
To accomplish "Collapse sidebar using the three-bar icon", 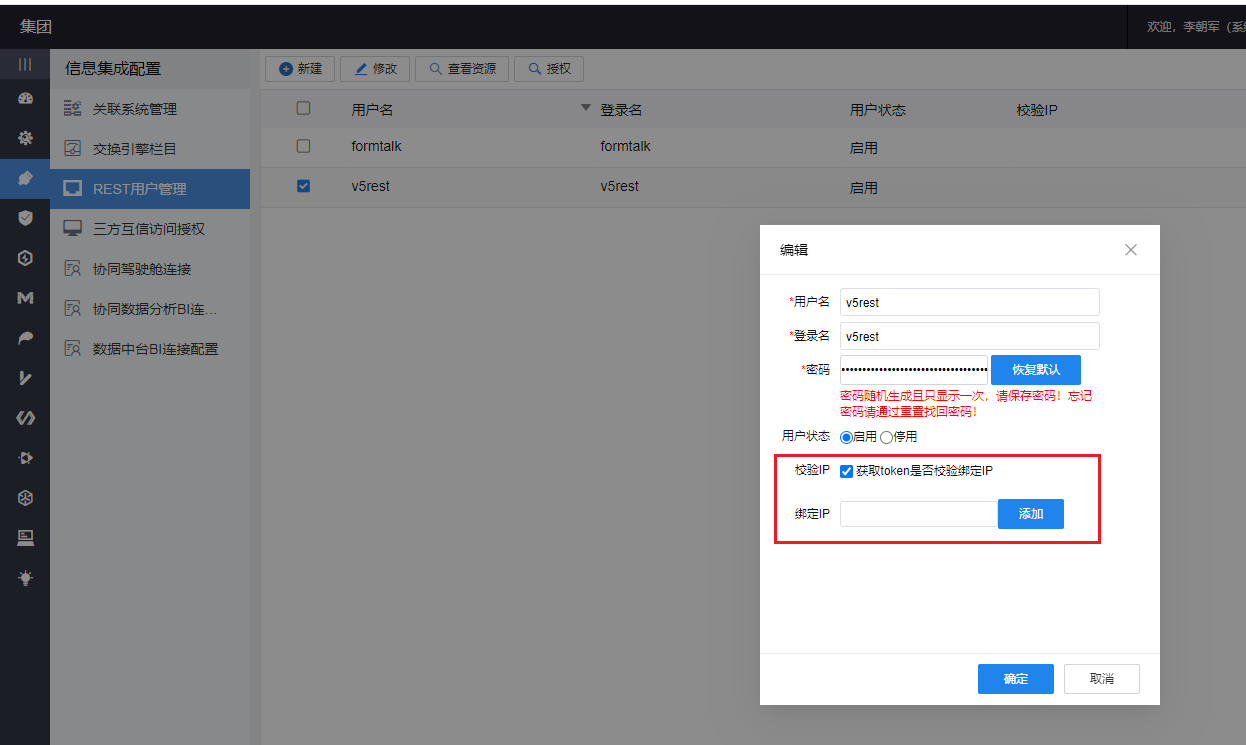I will tap(25, 64).
